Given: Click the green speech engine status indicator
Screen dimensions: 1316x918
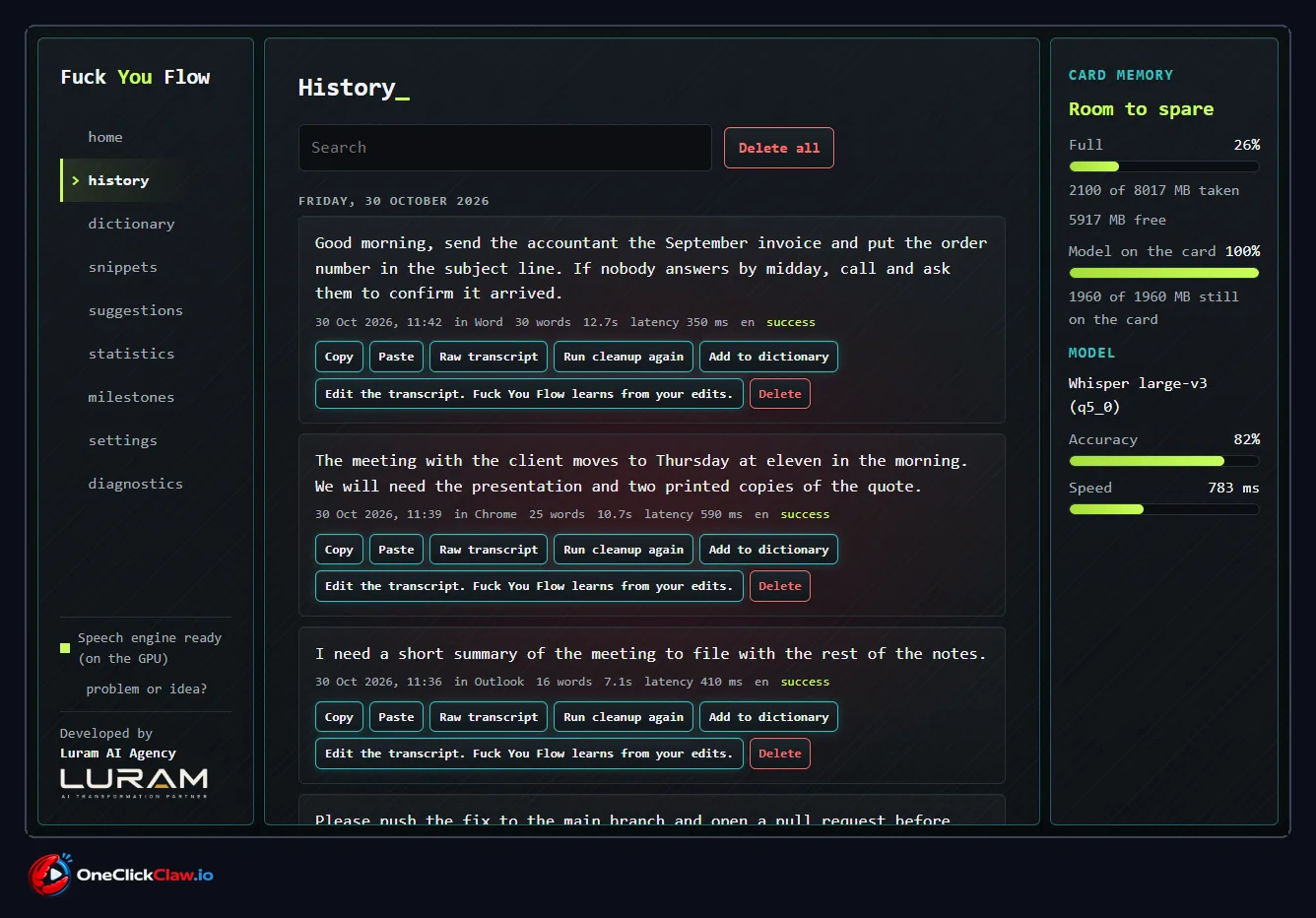Looking at the screenshot, I should 65,648.
